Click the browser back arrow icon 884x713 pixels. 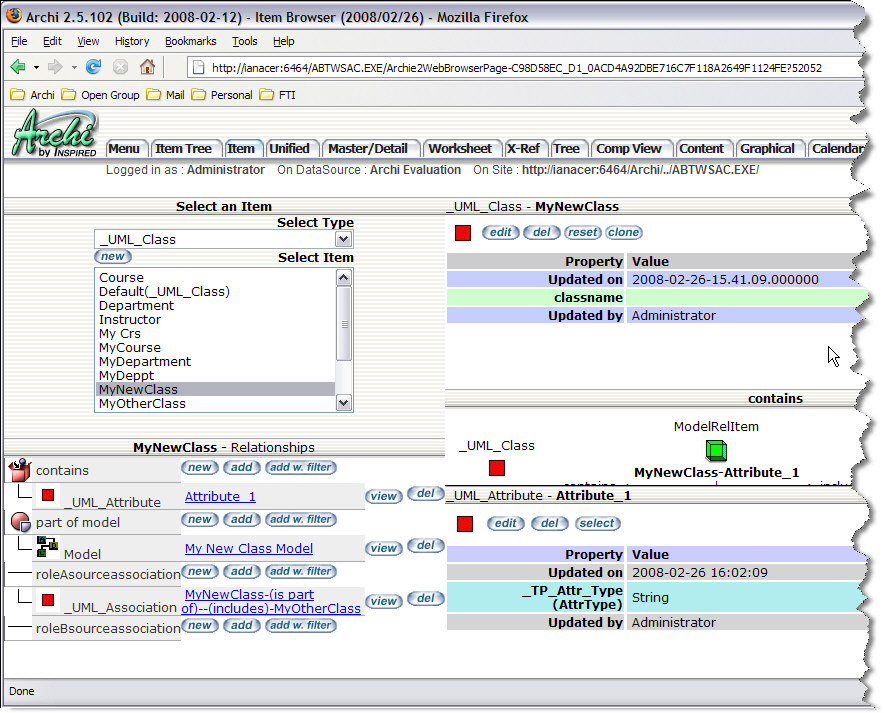pos(18,67)
